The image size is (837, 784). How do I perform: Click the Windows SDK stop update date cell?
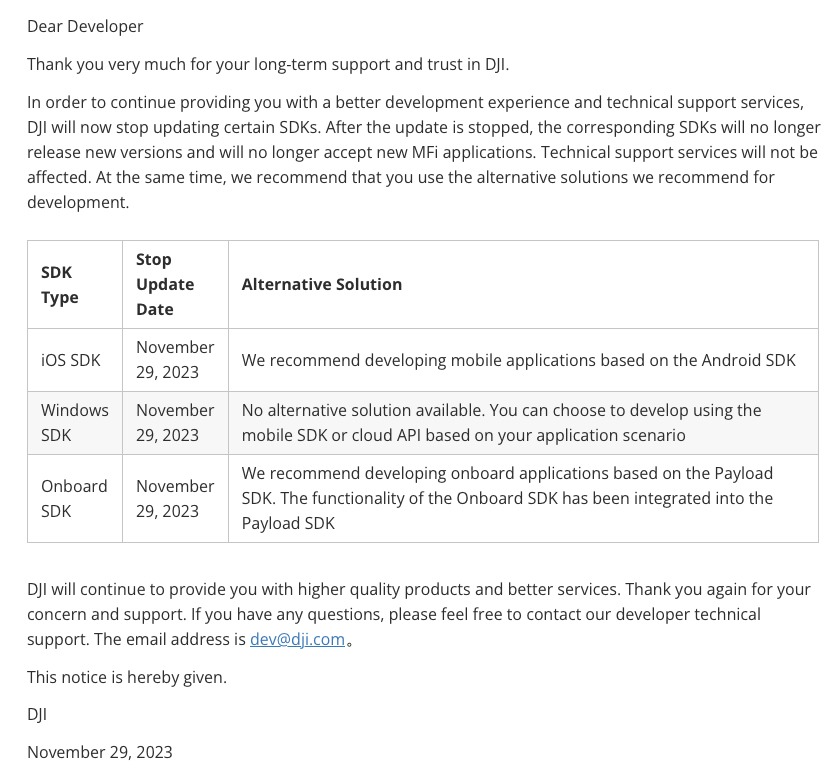[x=175, y=423]
